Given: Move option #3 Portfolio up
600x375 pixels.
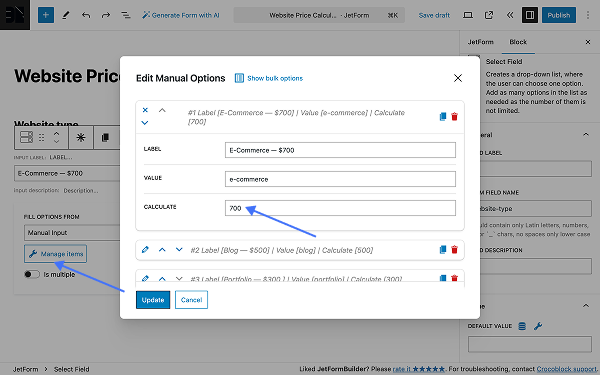Looking at the screenshot, I should click(162, 279).
